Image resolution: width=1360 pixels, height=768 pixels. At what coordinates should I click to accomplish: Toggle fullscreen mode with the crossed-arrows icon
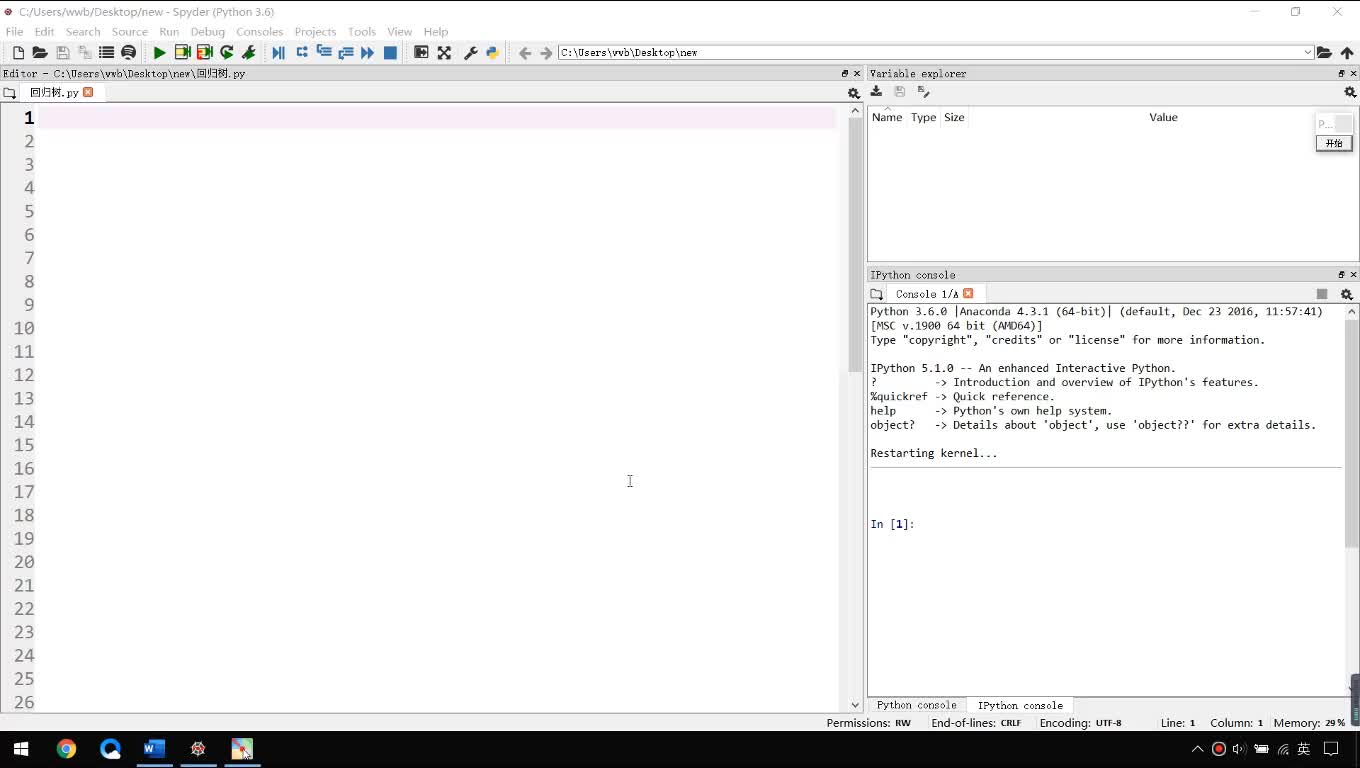(444, 53)
